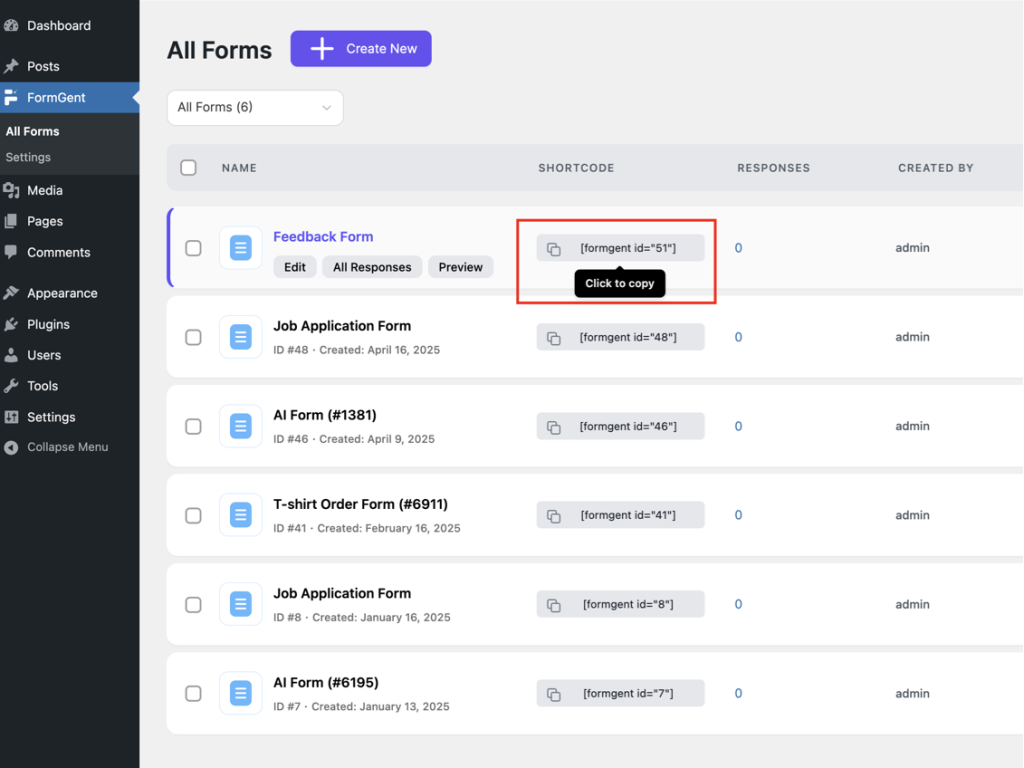Image resolution: width=1024 pixels, height=768 pixels.
Task: Click the Feedback Form document icon
Action: 240,248
